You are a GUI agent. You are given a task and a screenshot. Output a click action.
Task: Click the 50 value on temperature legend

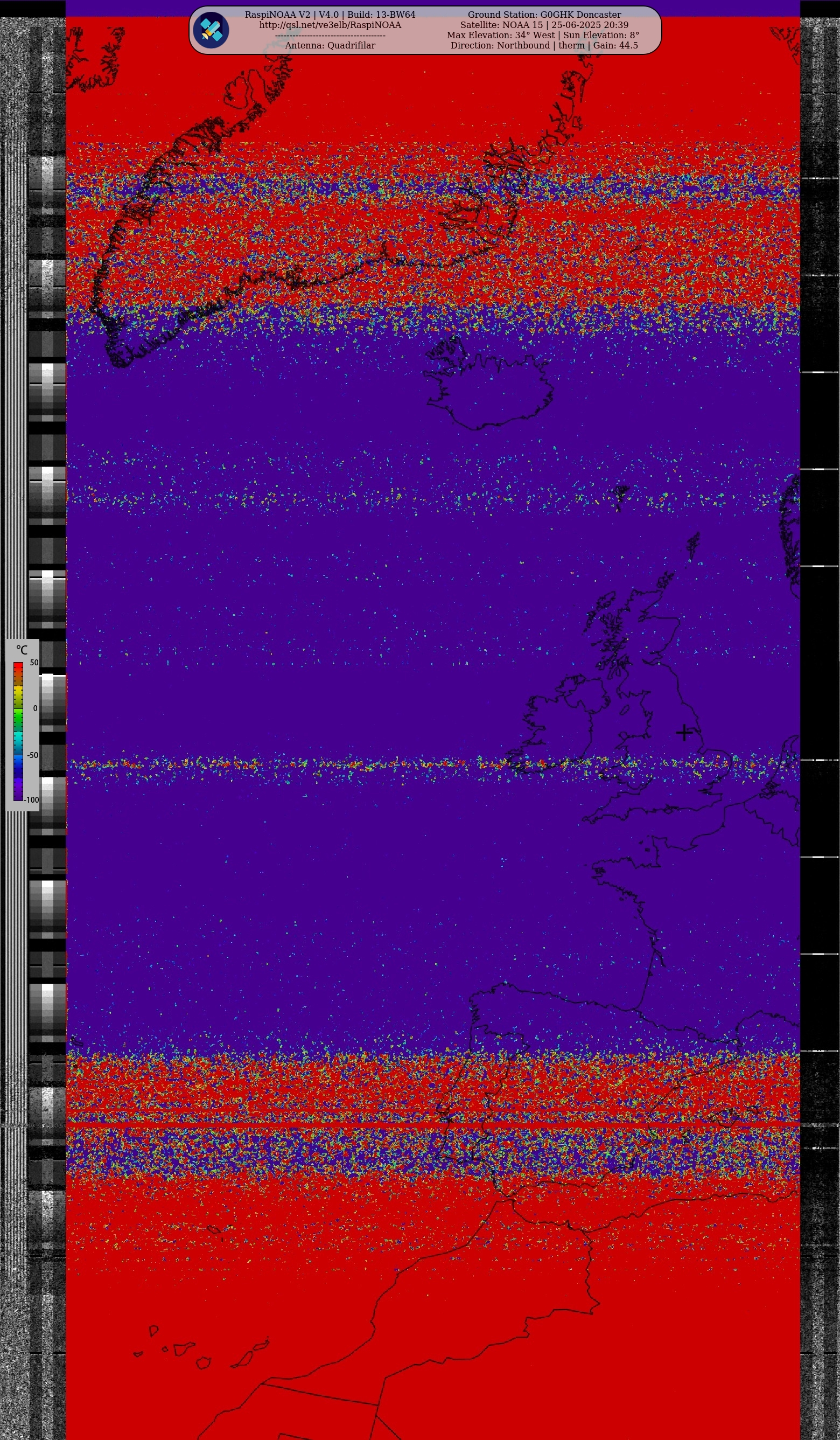(x=34, y=663)
